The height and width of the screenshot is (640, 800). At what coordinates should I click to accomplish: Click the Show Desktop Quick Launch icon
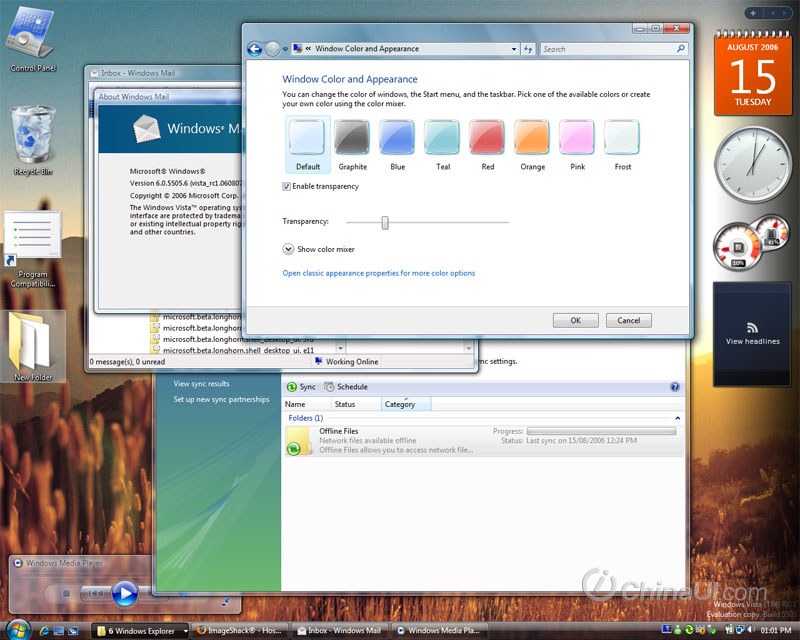(x=59, y=631)
